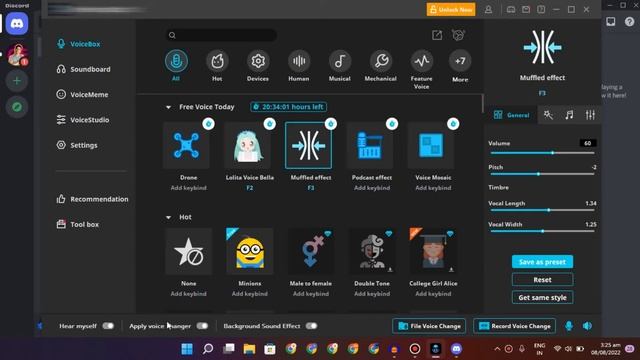
Task: Toggle the Apply voice changer switch
Action: [202, 326]
